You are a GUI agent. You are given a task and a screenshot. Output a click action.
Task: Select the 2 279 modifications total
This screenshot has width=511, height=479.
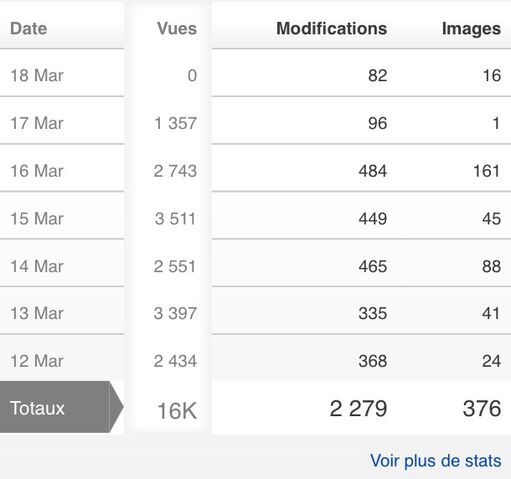[x=358, y=408]
